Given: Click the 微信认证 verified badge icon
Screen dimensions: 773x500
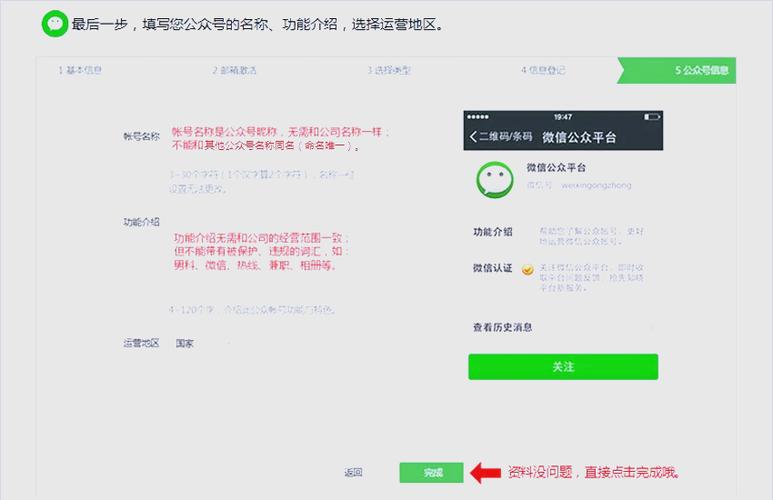Looking at the screenshot, I should [x=527, y=270].
